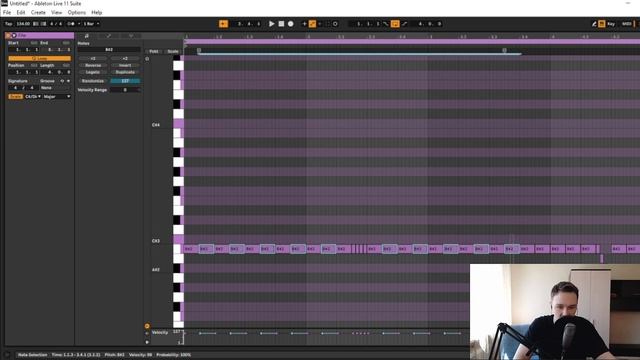The image size is (640, 360).
Task: Toggle Key Map Mode
Action: tap(611, 24)
